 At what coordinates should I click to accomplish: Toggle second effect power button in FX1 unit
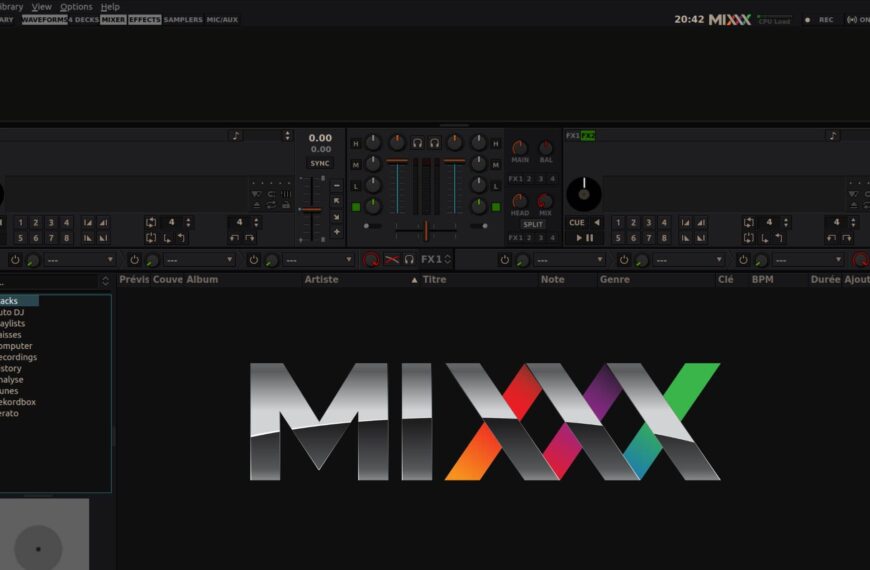(134, 260)
